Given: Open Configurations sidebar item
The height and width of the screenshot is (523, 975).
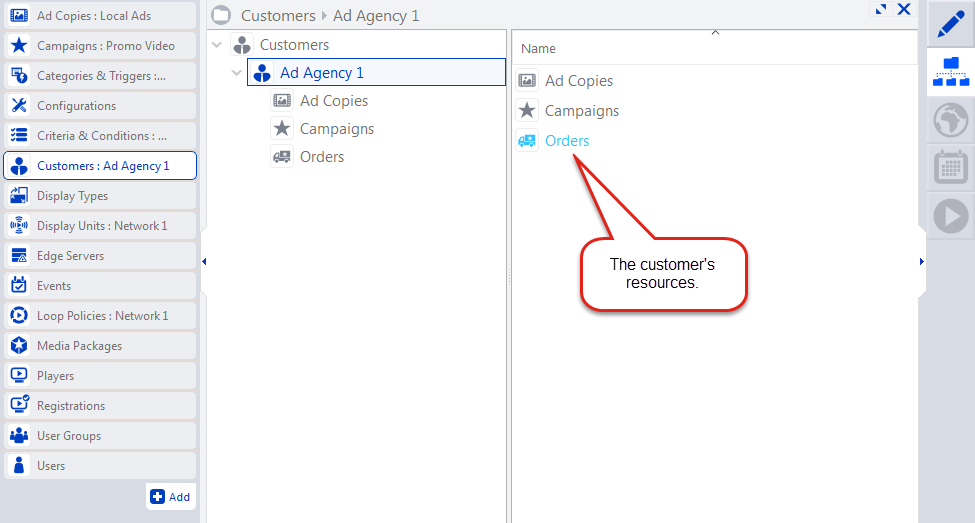Looking at the screenshot, I should 99,106.
